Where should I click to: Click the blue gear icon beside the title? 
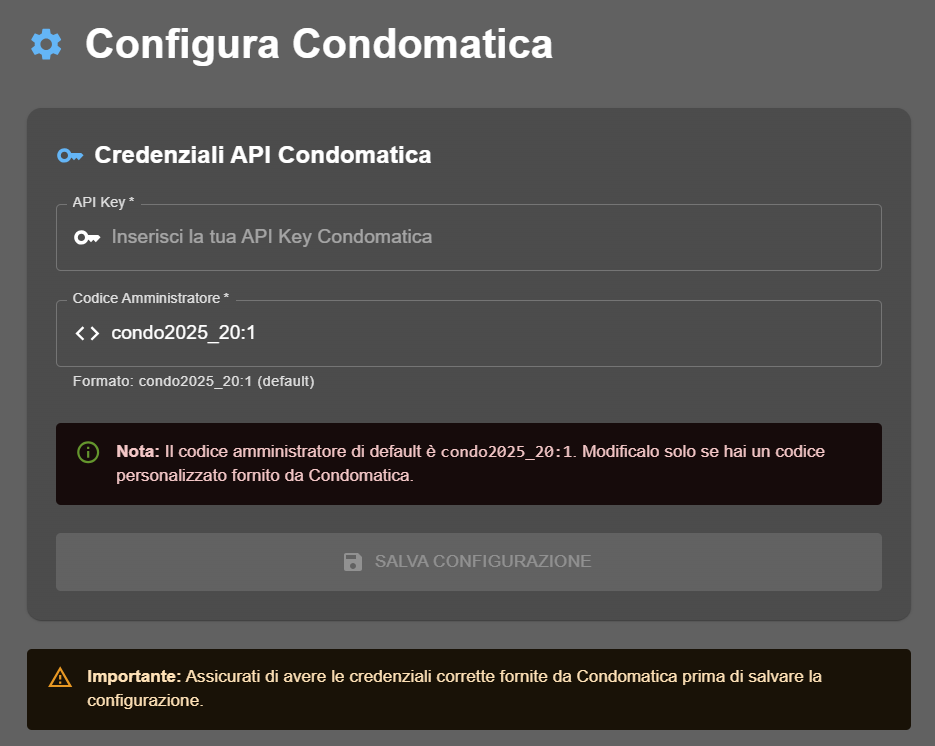point(44,44)
